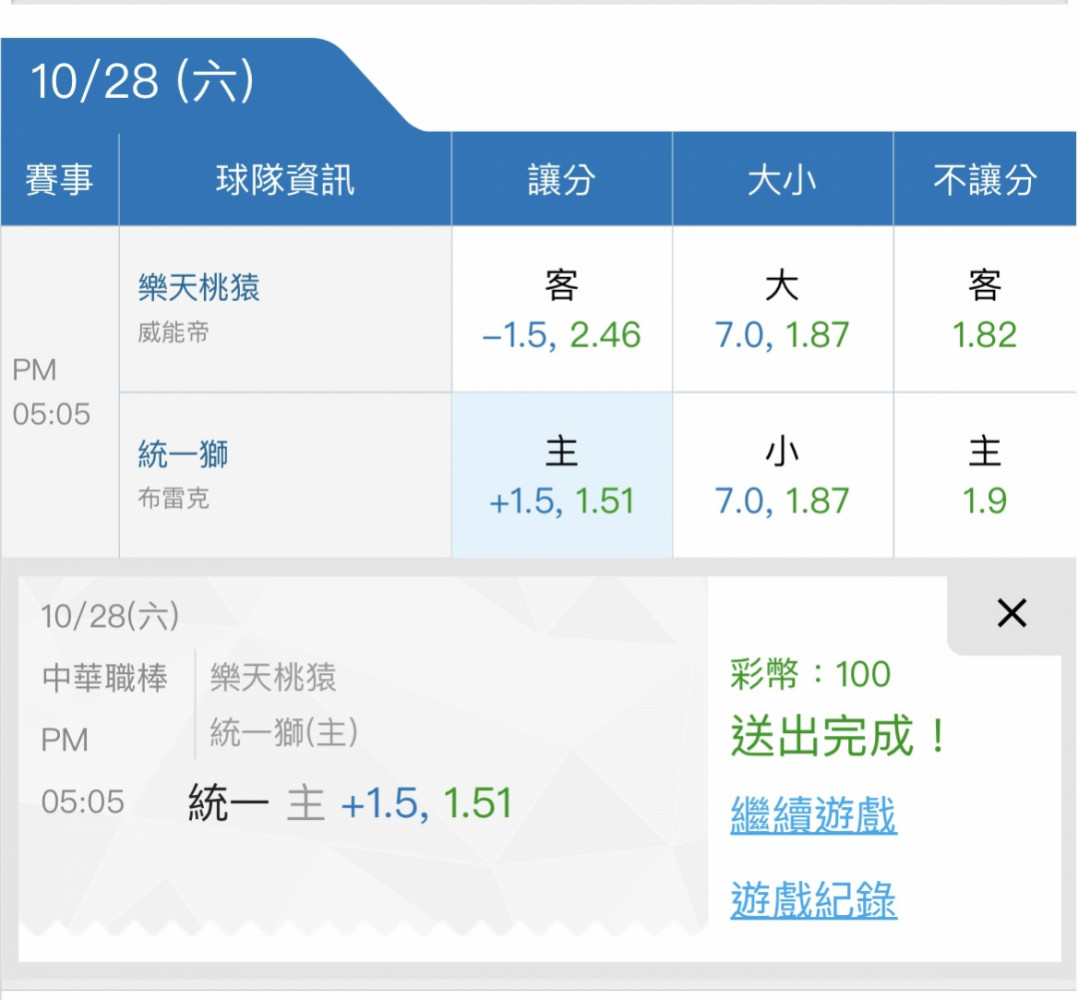Pick 小 7.0, 1.87 under bet

pos(782,475)
